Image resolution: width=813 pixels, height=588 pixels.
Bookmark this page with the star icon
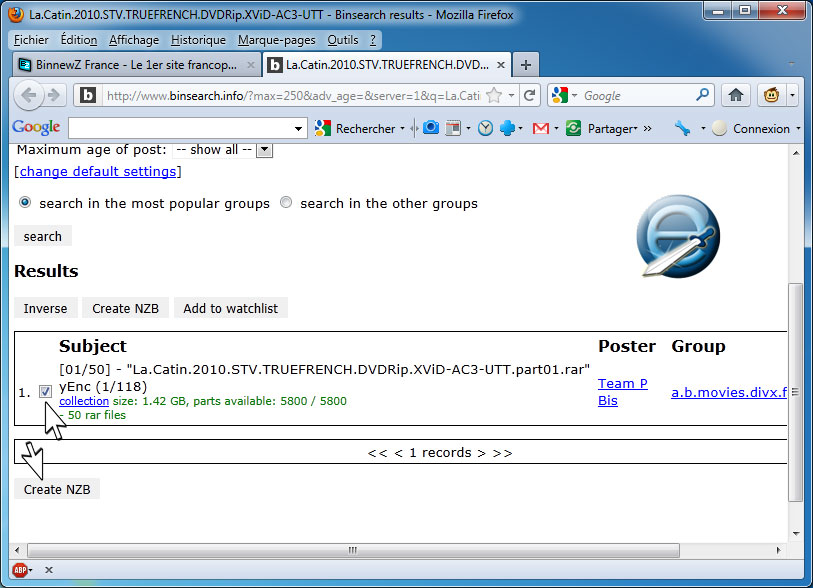tap(494, 95)
